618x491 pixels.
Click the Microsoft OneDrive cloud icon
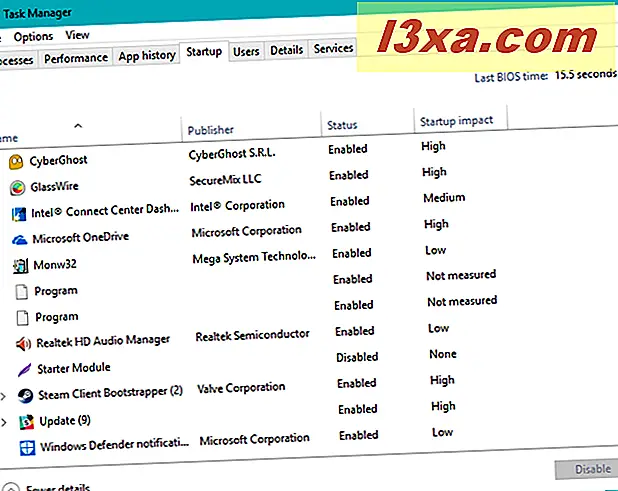(x=20, y=240)
